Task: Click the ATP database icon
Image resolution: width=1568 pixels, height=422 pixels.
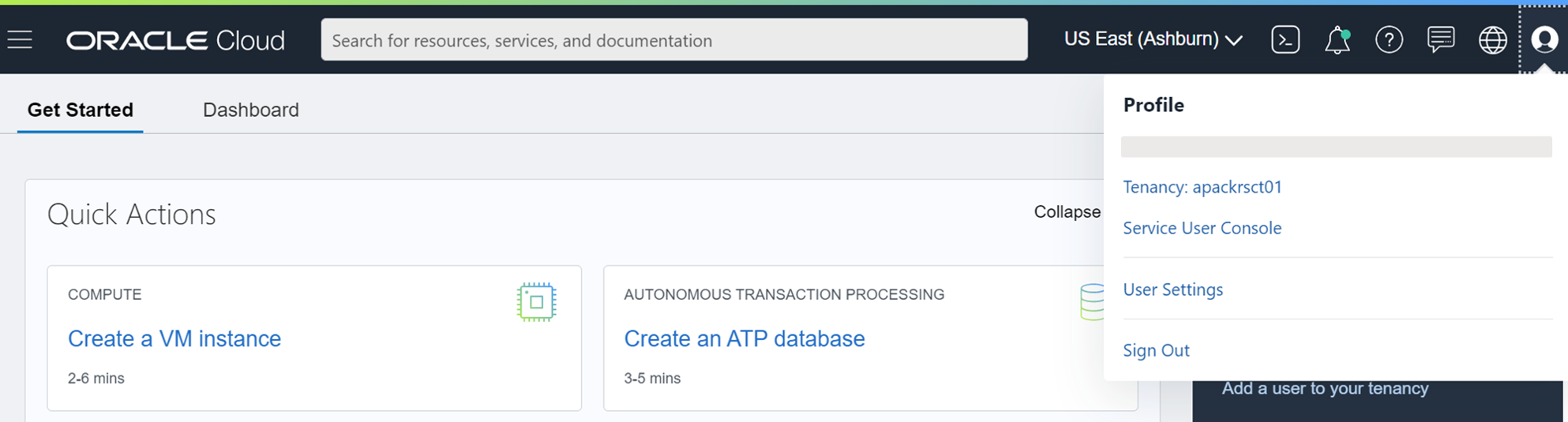Action: [x=1092, y=302]
